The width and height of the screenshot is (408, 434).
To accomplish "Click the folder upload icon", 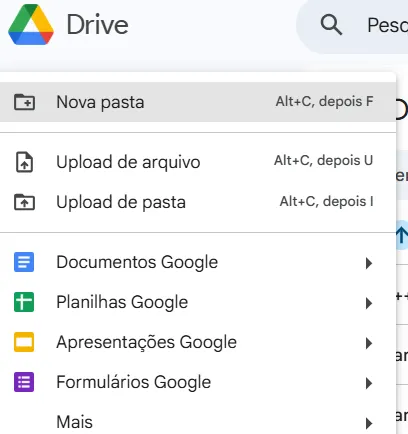I will (x=24, y=202).
